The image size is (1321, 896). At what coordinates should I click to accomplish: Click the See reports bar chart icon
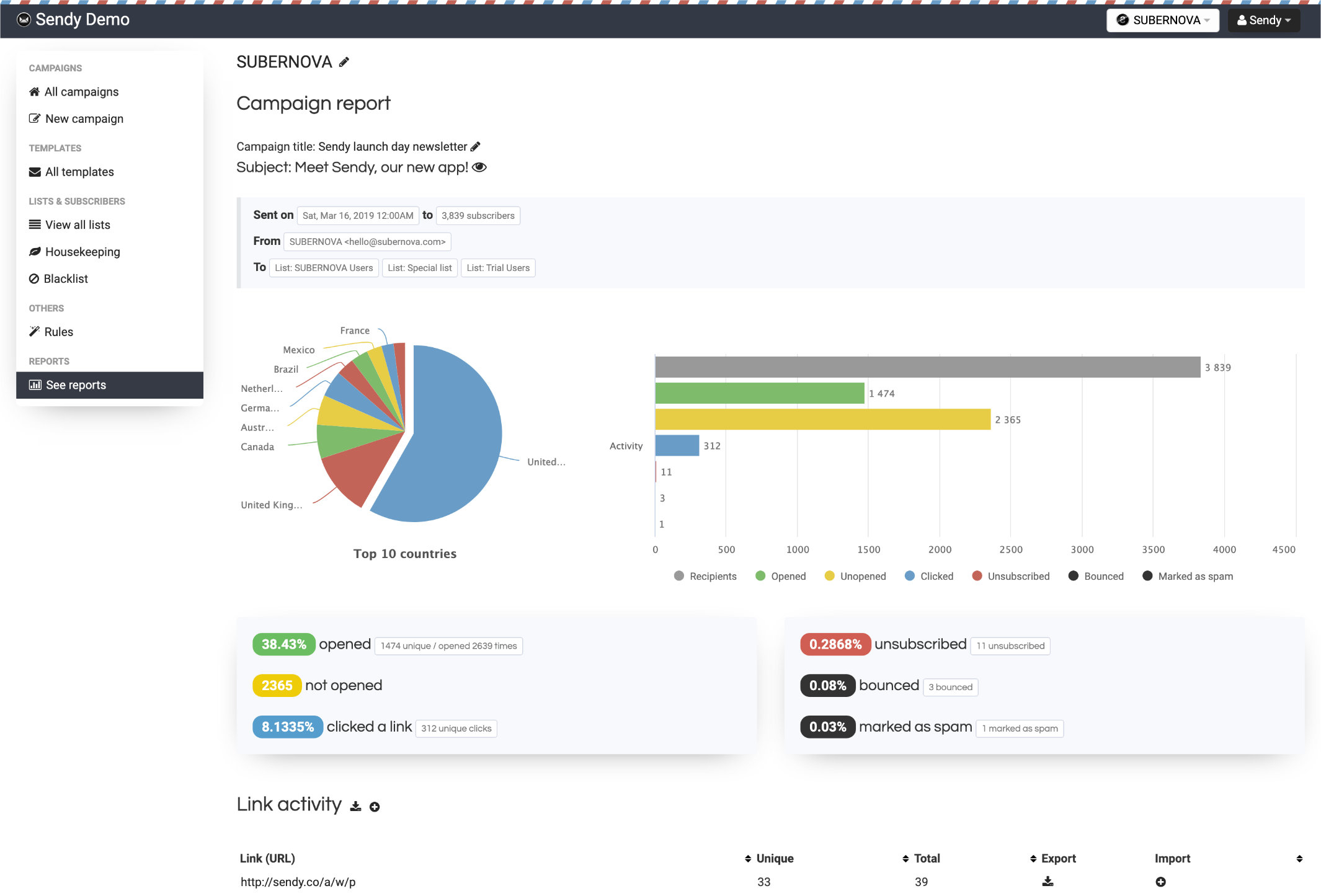[x=34, y=384]
